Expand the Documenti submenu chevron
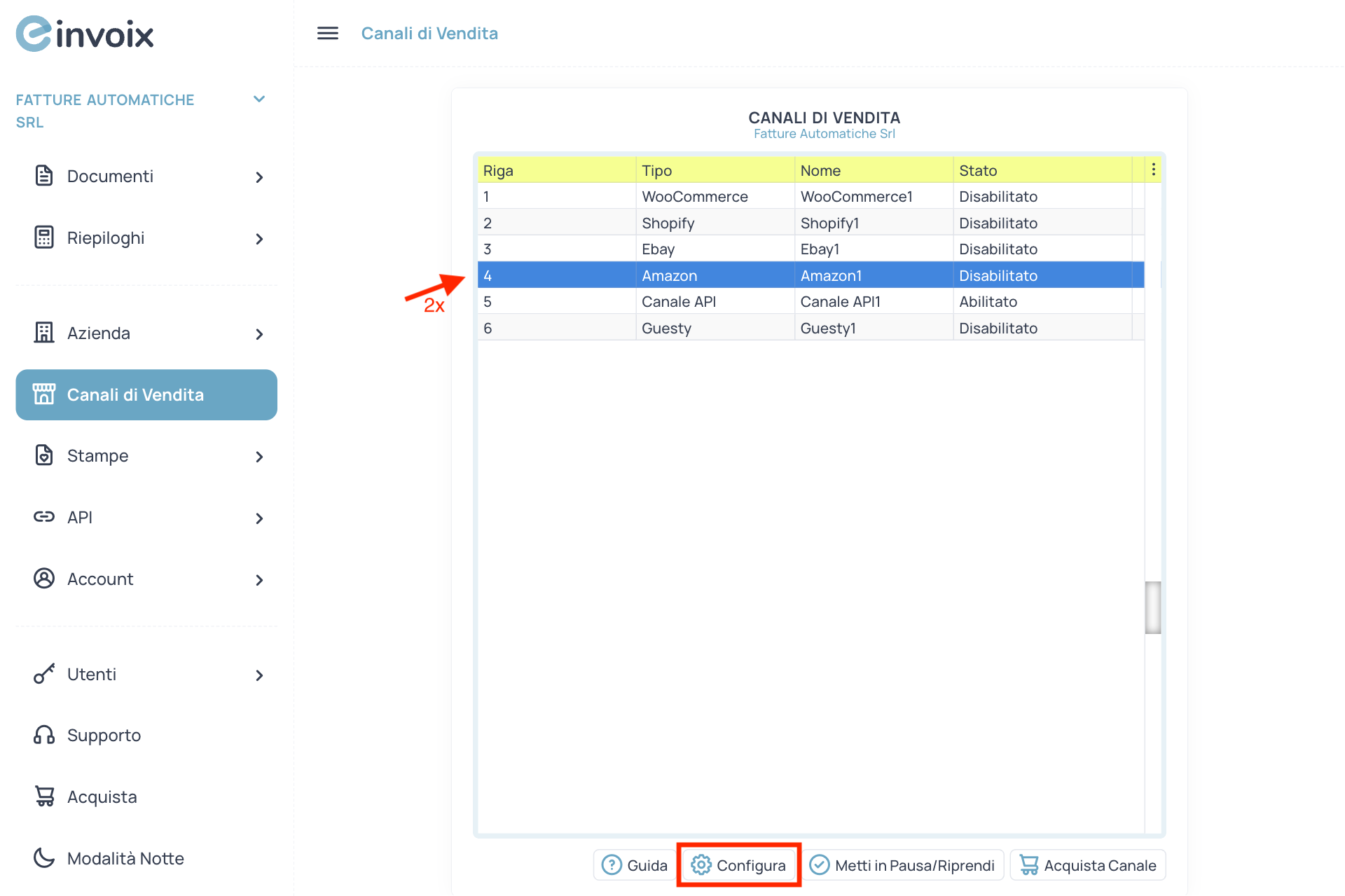Screen dimensions: 1345x896 point(259,177)
